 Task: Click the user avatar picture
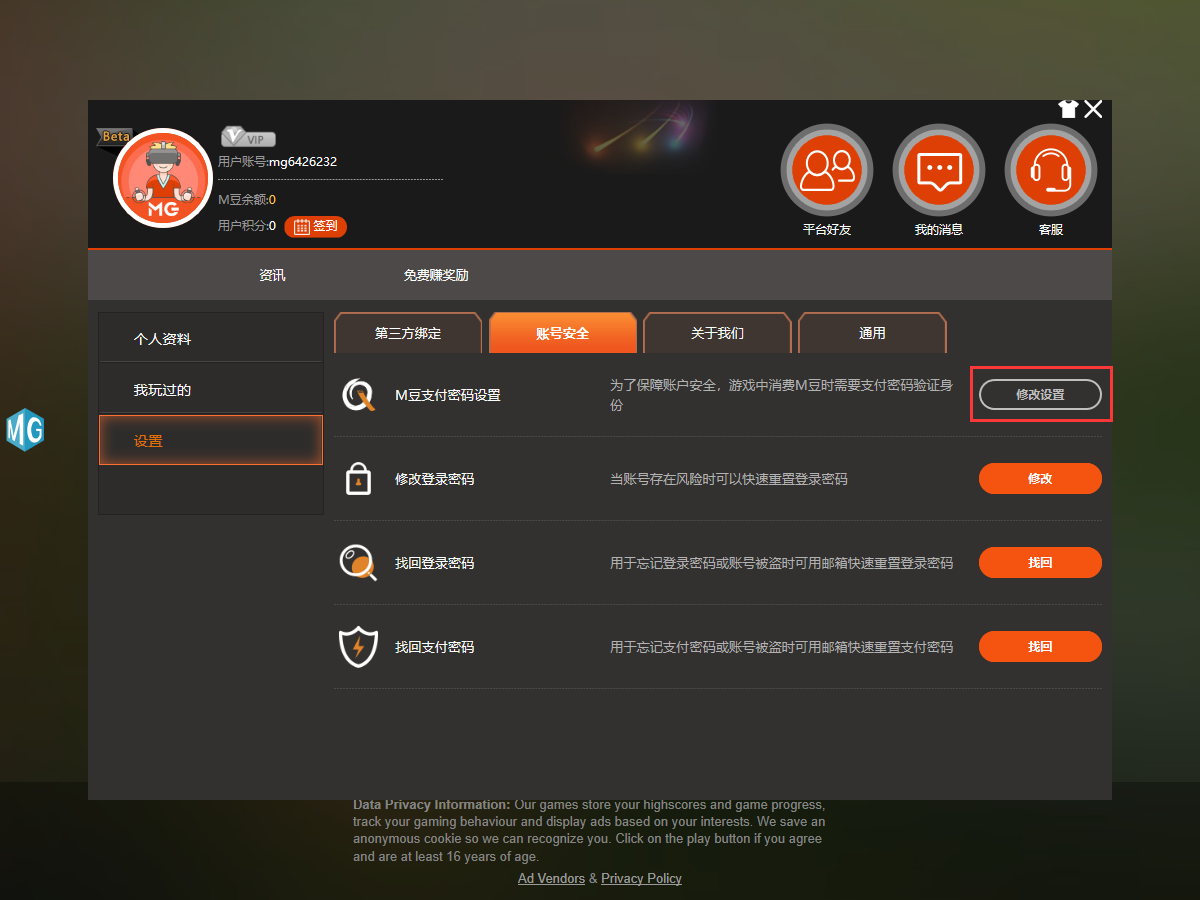(x=163, y=178)
